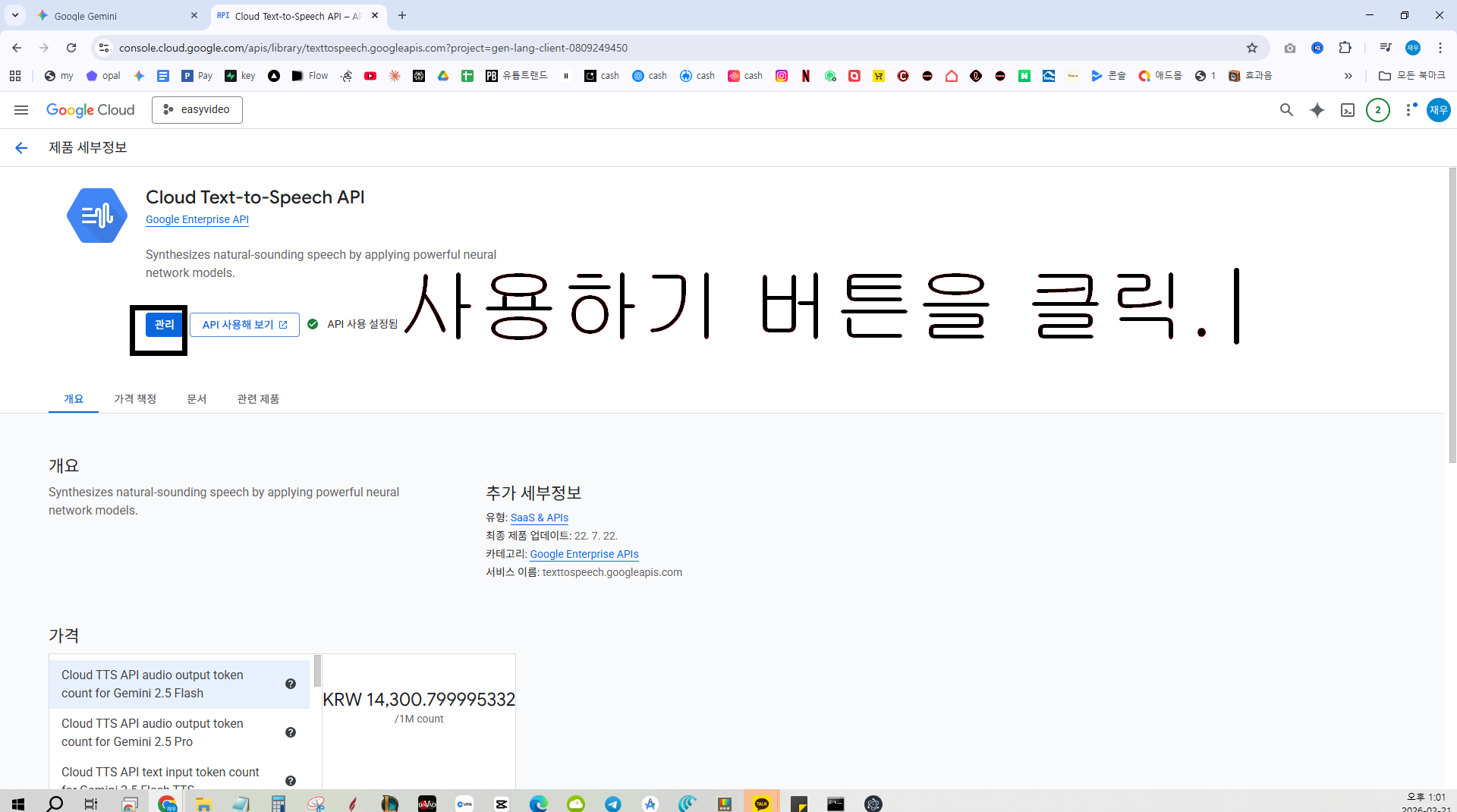The width and height of the screenshot is (1457, 812).
Task: Open the console more options dots
Action: [x=1408, y=110]
